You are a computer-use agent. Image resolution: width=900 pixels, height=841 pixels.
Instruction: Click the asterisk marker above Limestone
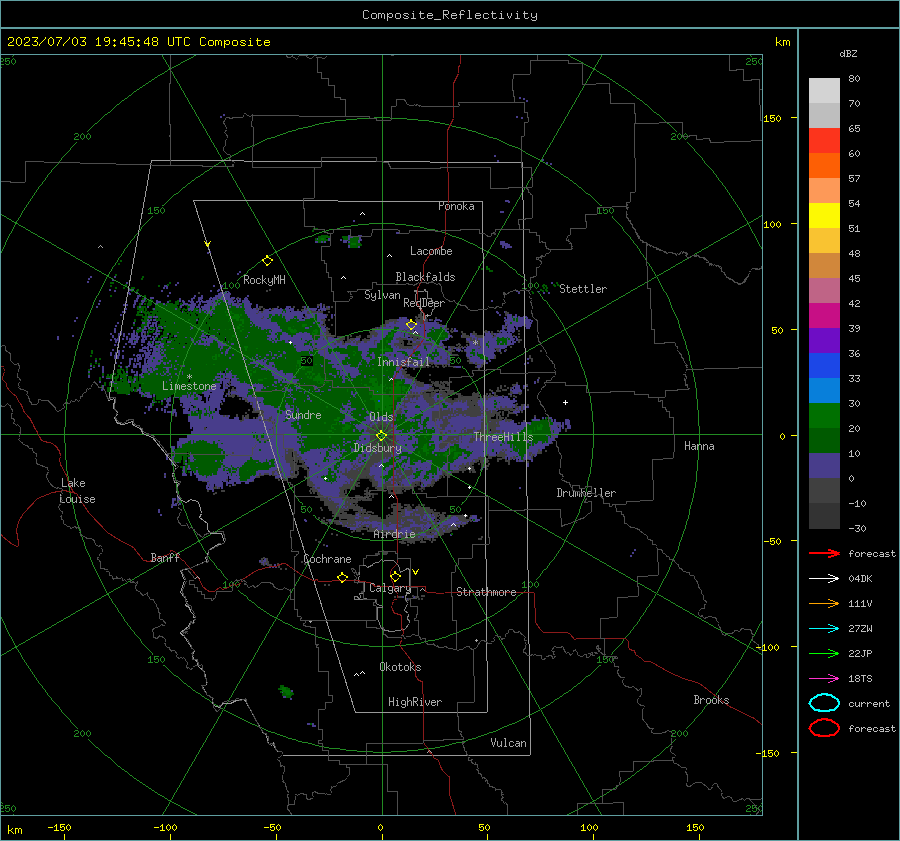pyautogui.click(x=189, y=377)
